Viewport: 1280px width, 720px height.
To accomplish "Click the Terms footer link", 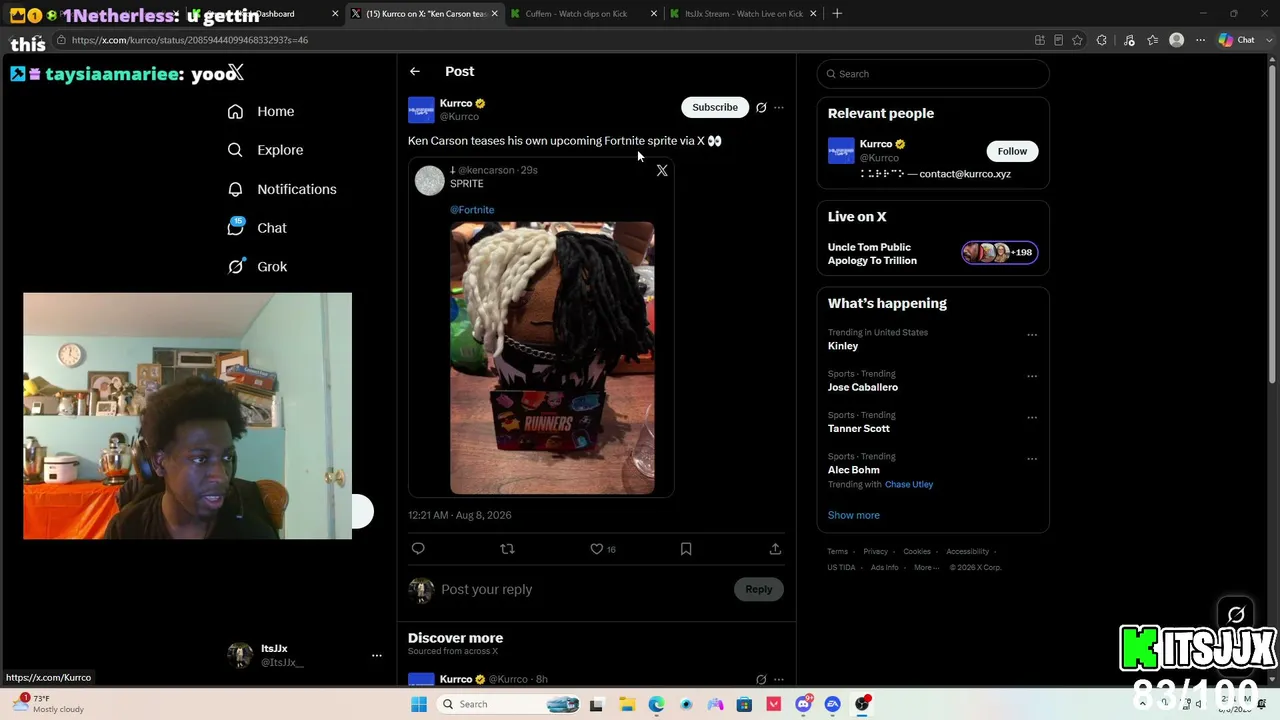I will point(837,551).
